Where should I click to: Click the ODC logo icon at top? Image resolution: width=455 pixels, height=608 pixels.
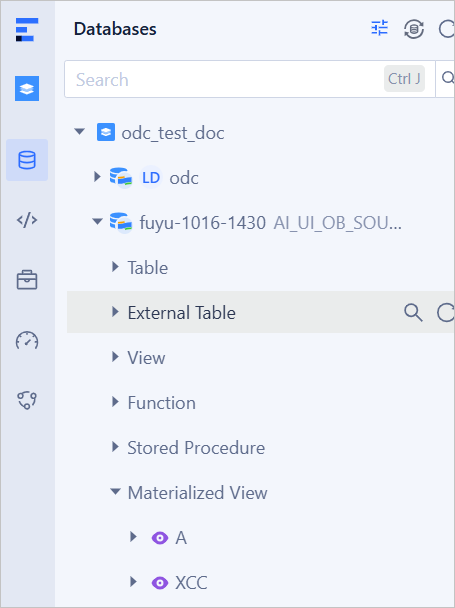tap(27, 29)
